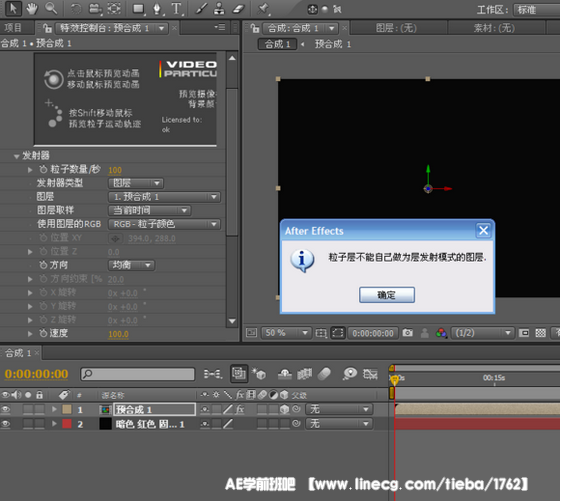Select the Eraser tool
The height and width of the screenshot is (501, 561).
pyautogui.click(x=238, y=9)
